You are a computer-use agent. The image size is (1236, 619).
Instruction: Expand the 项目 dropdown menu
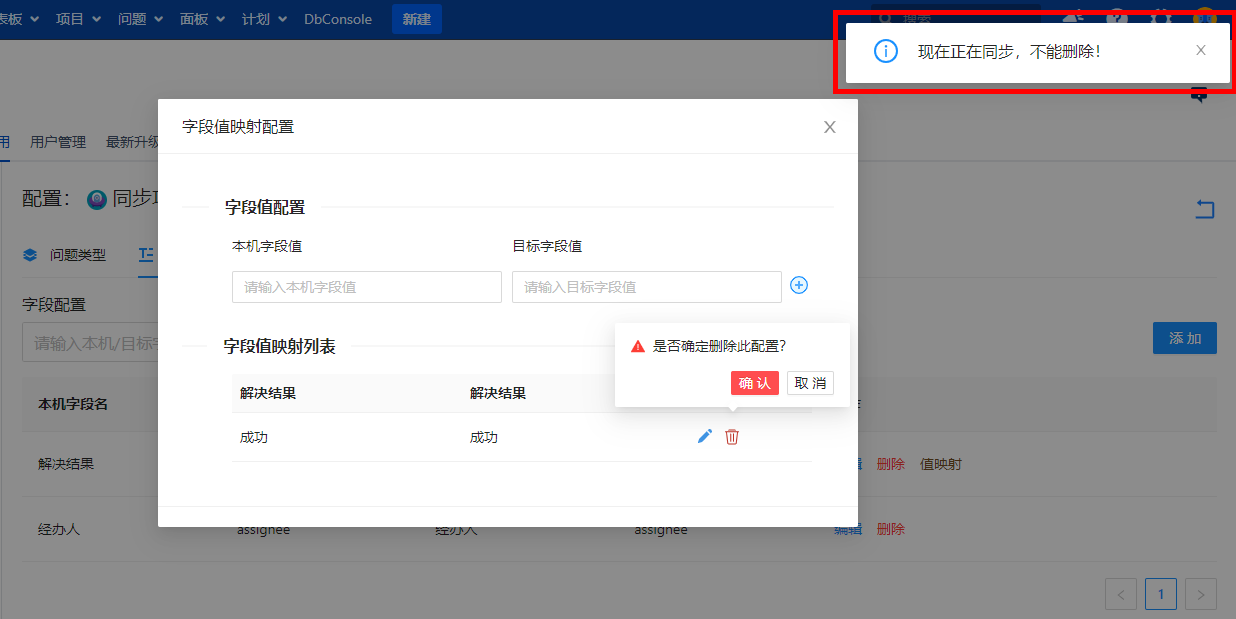pyautogui.click(x=77, y=19)
